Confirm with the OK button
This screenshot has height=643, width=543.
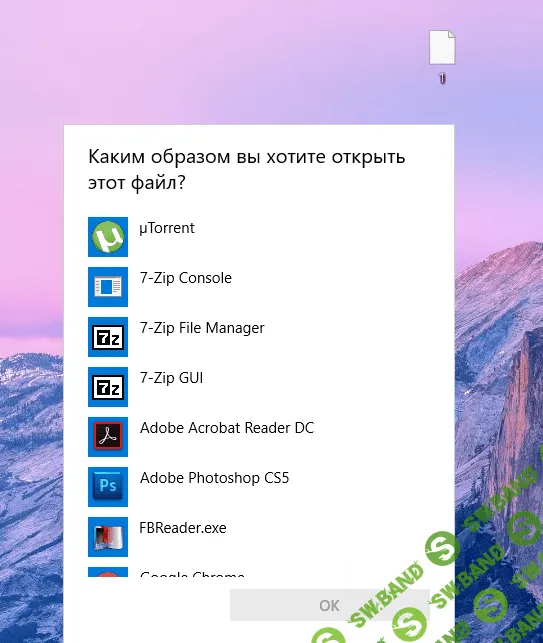point(330,605)
